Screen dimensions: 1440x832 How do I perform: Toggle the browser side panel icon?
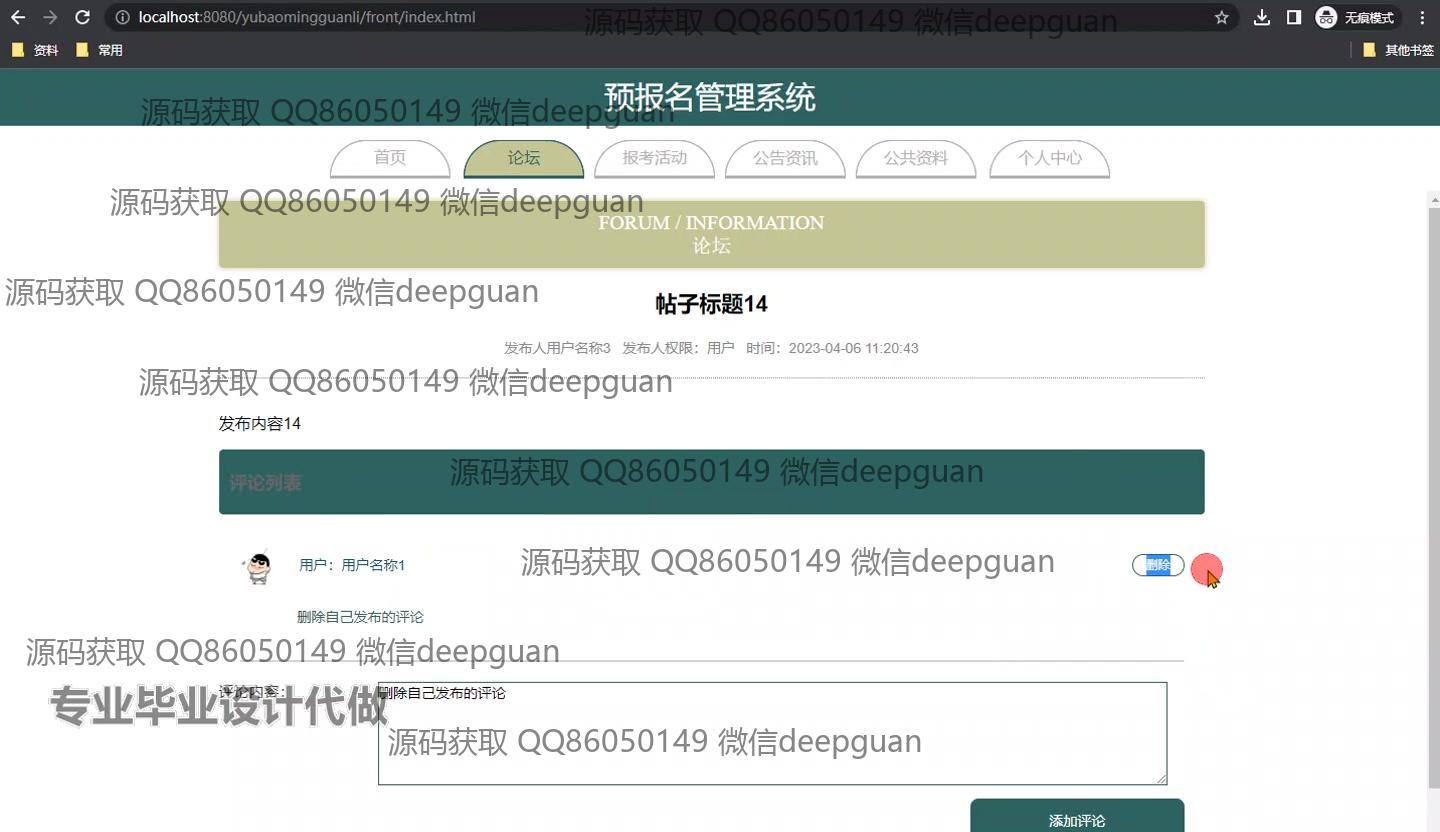(x=1293, y=17)
